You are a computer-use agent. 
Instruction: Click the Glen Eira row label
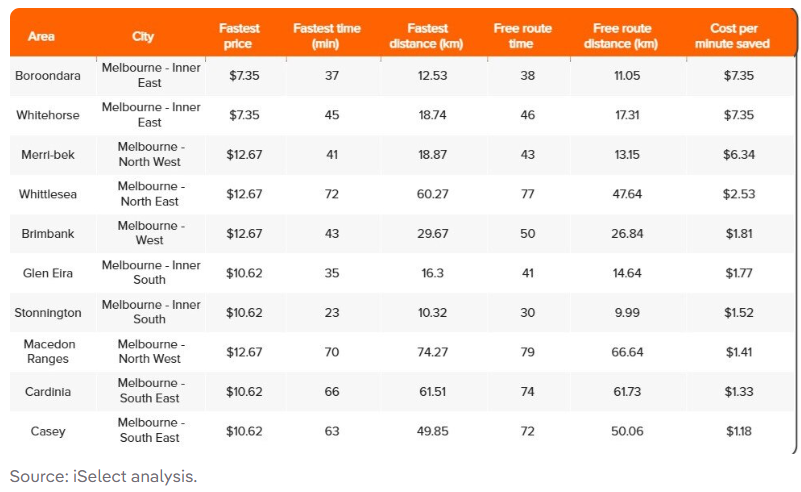pos(48,273)
